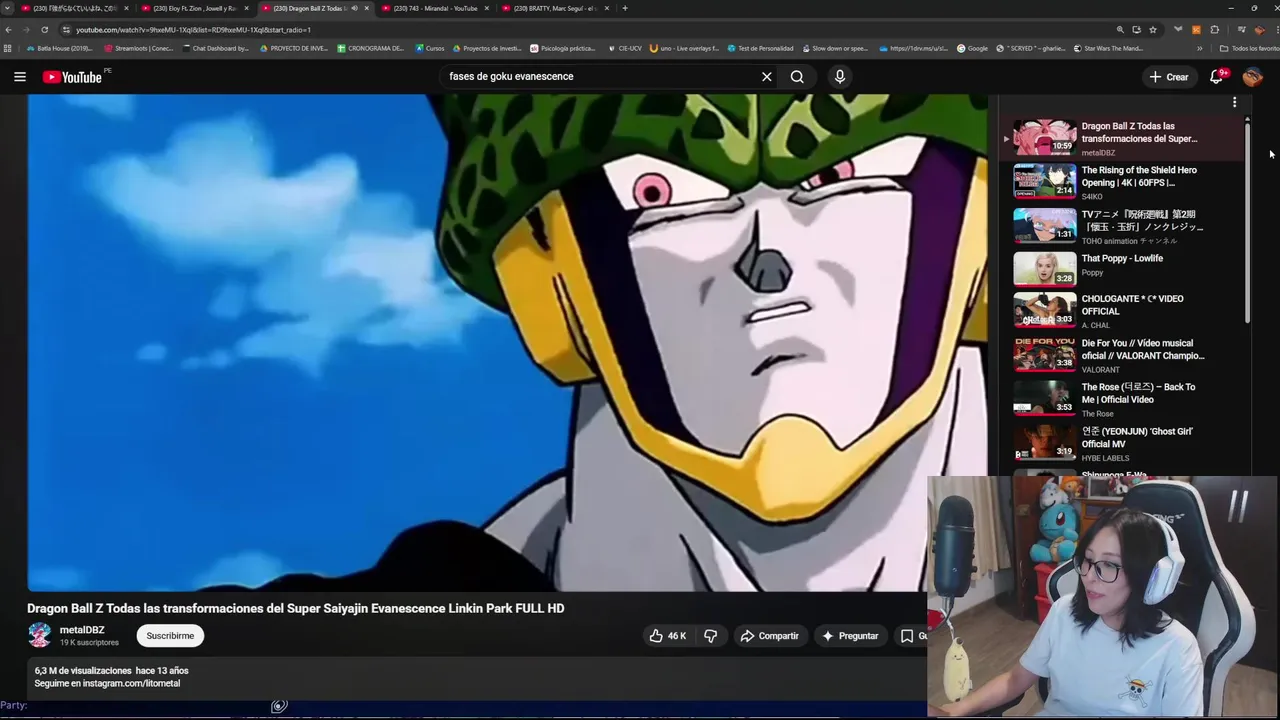This screenshot has height=720, width=1280.
Task: Go back with the browser back arrow
Action: point(9,30)
